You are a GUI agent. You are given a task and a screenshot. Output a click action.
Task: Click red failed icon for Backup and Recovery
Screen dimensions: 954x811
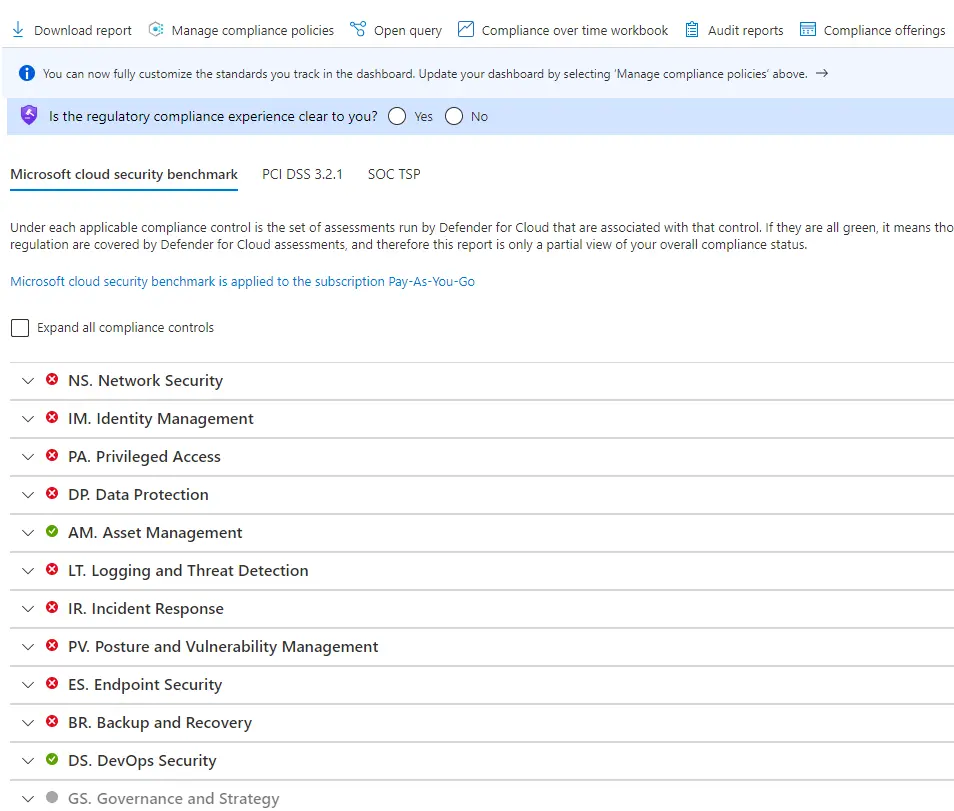tap(52, 722)
